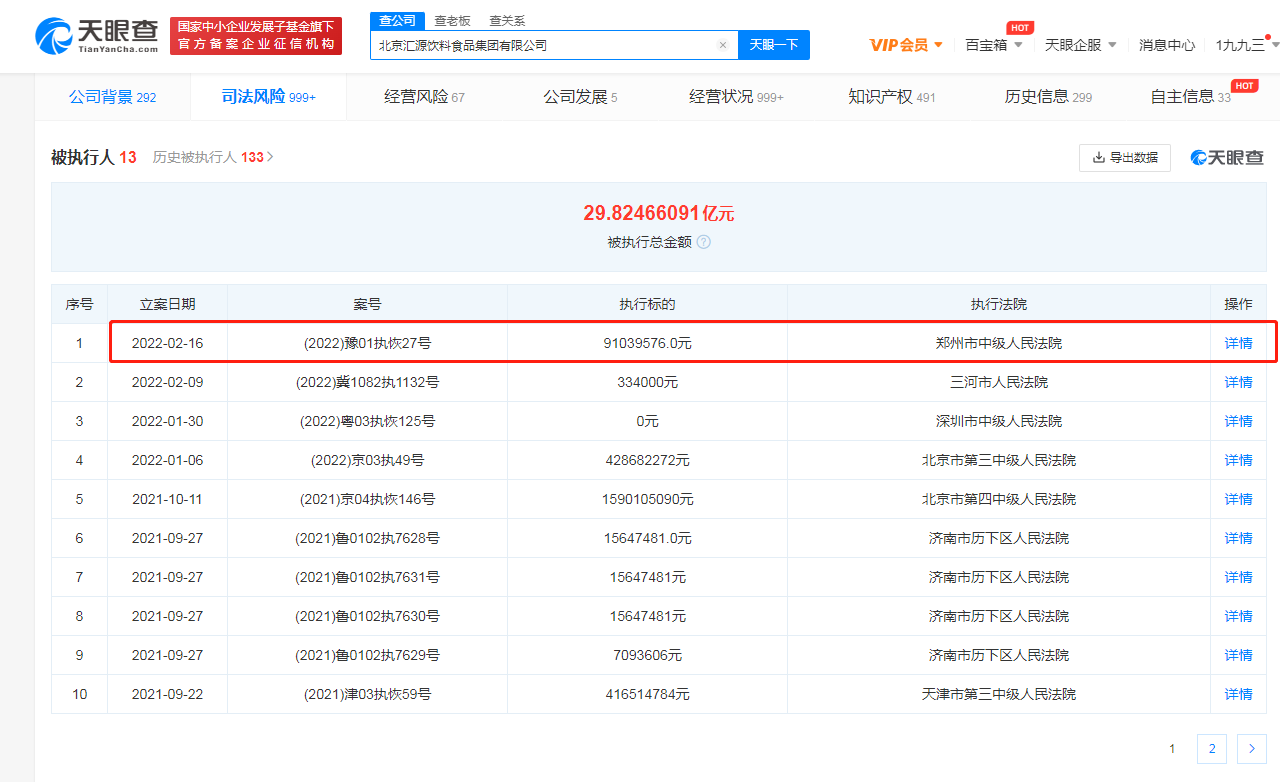
Task: Click the amount 334000元
Action: pos(647,382)
